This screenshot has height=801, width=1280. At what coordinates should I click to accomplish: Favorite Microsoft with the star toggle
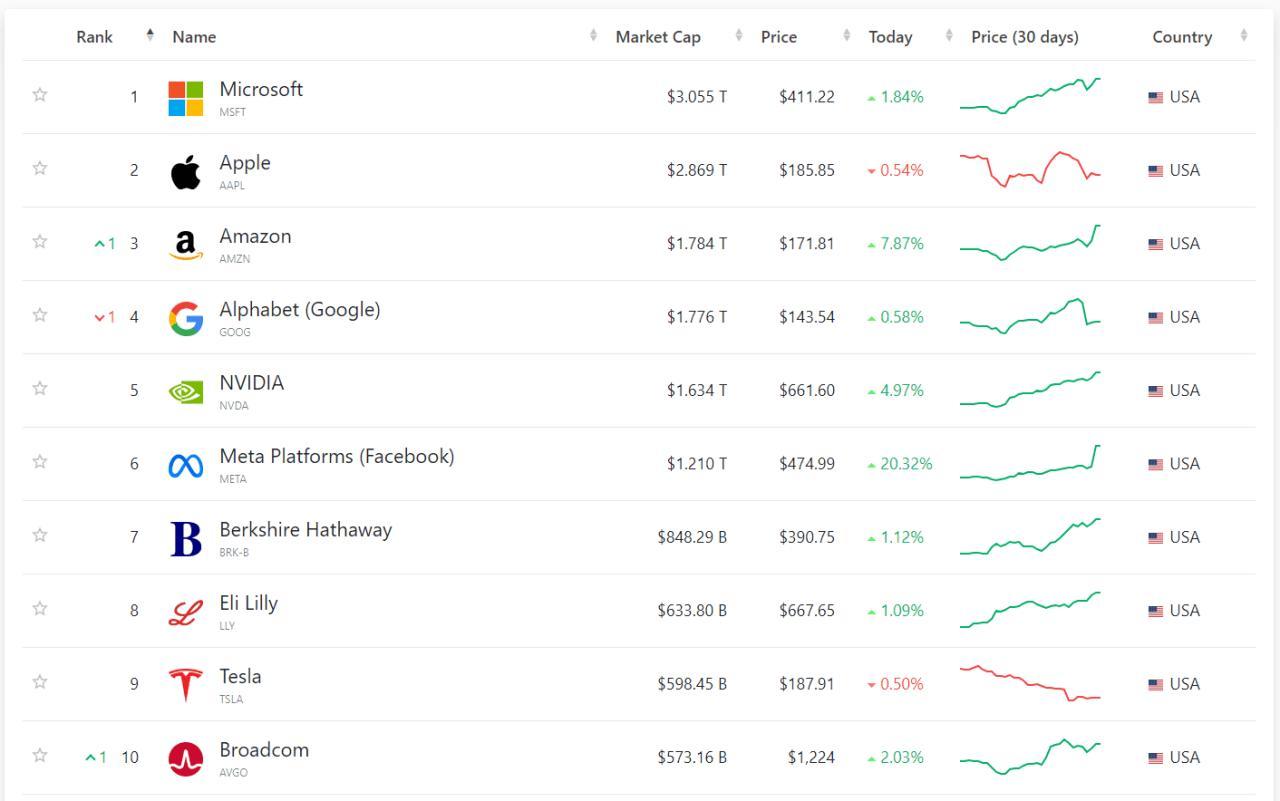pos(40,94)
